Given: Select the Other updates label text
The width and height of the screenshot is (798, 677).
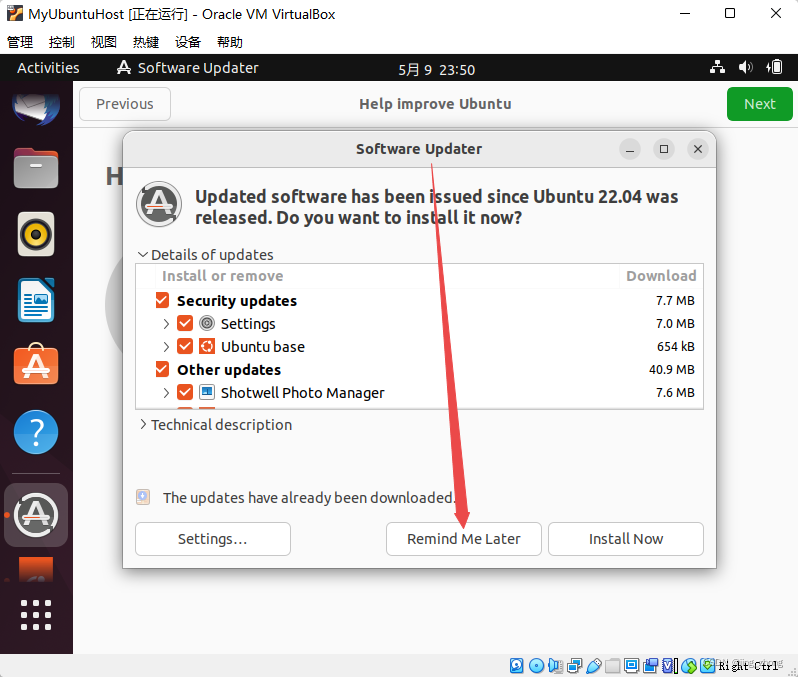Looking at the screenshot, I should pos(229,370).
